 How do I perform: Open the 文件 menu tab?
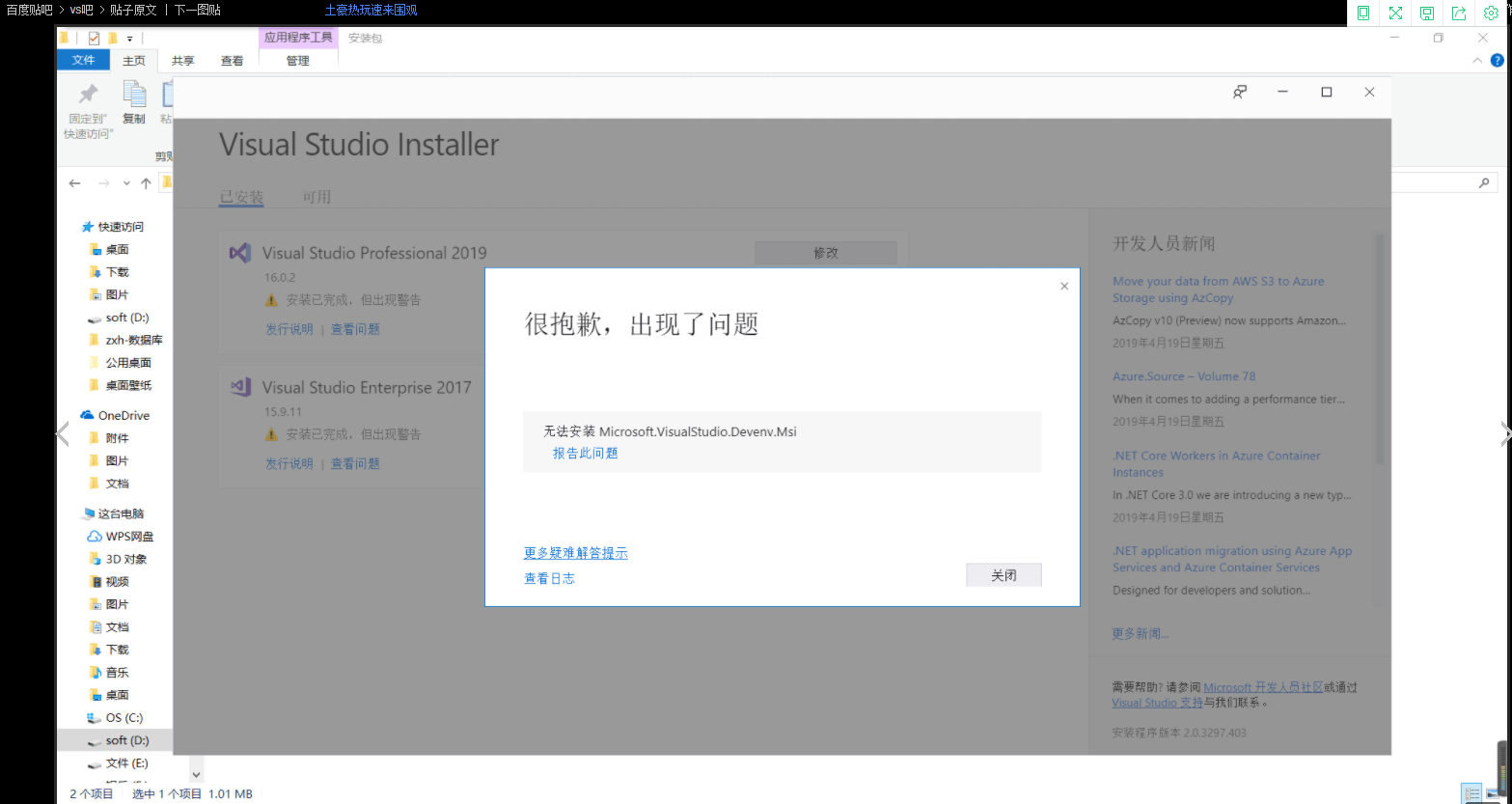84,60
